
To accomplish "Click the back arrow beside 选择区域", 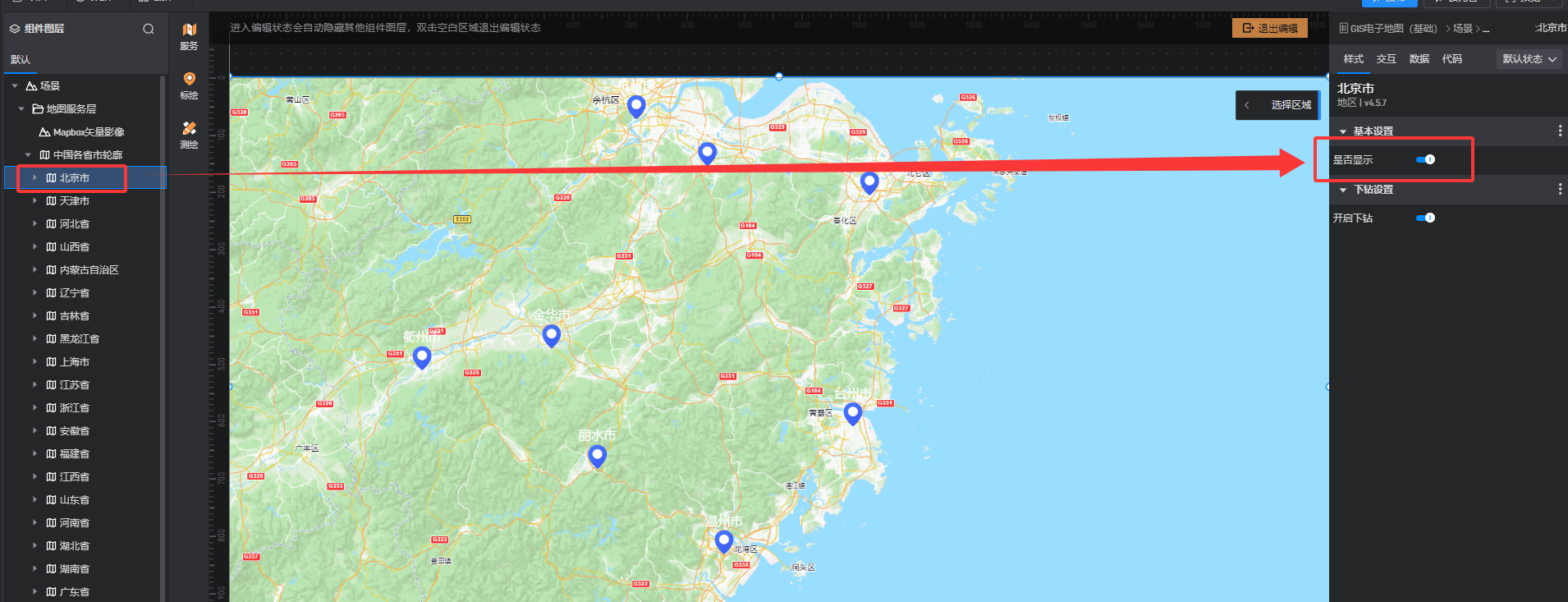I will [x=1247, y=105].
